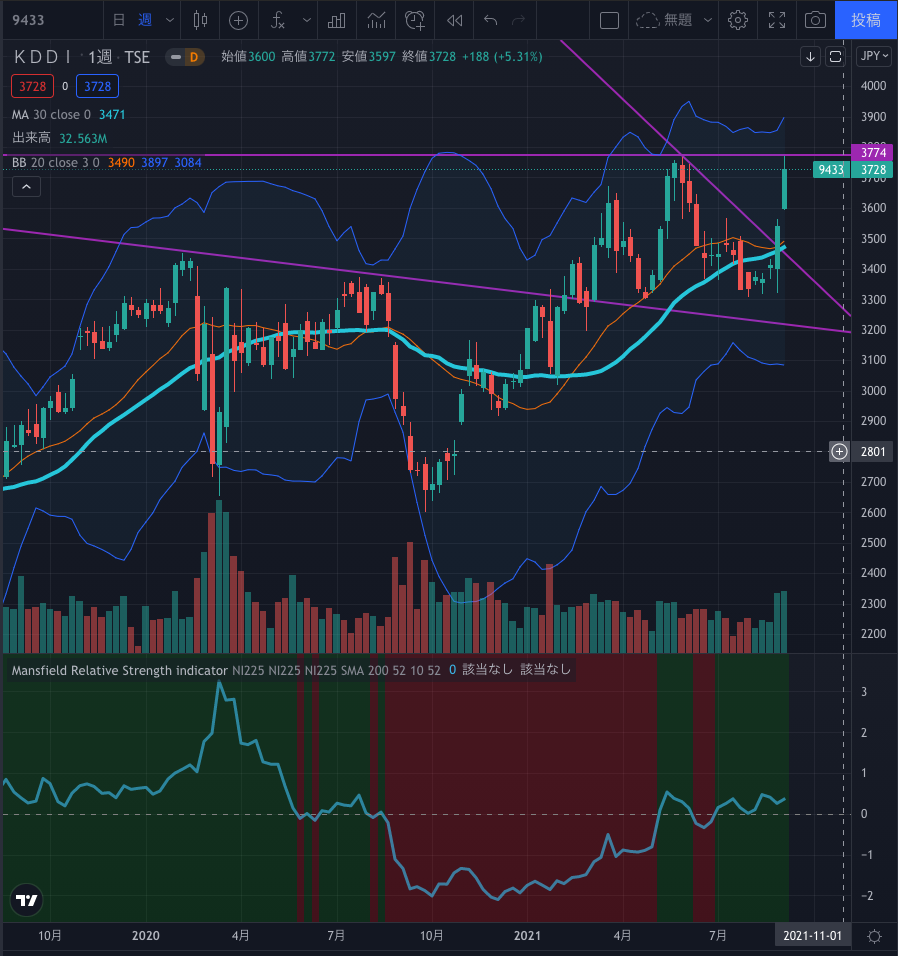Open the JPY currency dropdown
This screenshot has width=898, height=956.
(874, 56)
